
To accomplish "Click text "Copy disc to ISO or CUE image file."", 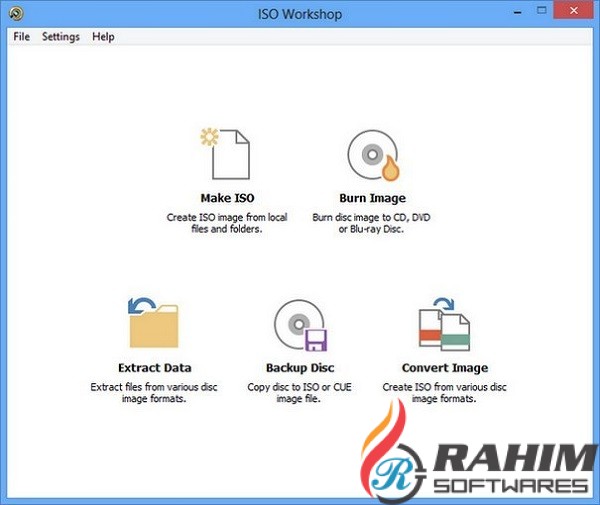I will [x=299, y=393].
